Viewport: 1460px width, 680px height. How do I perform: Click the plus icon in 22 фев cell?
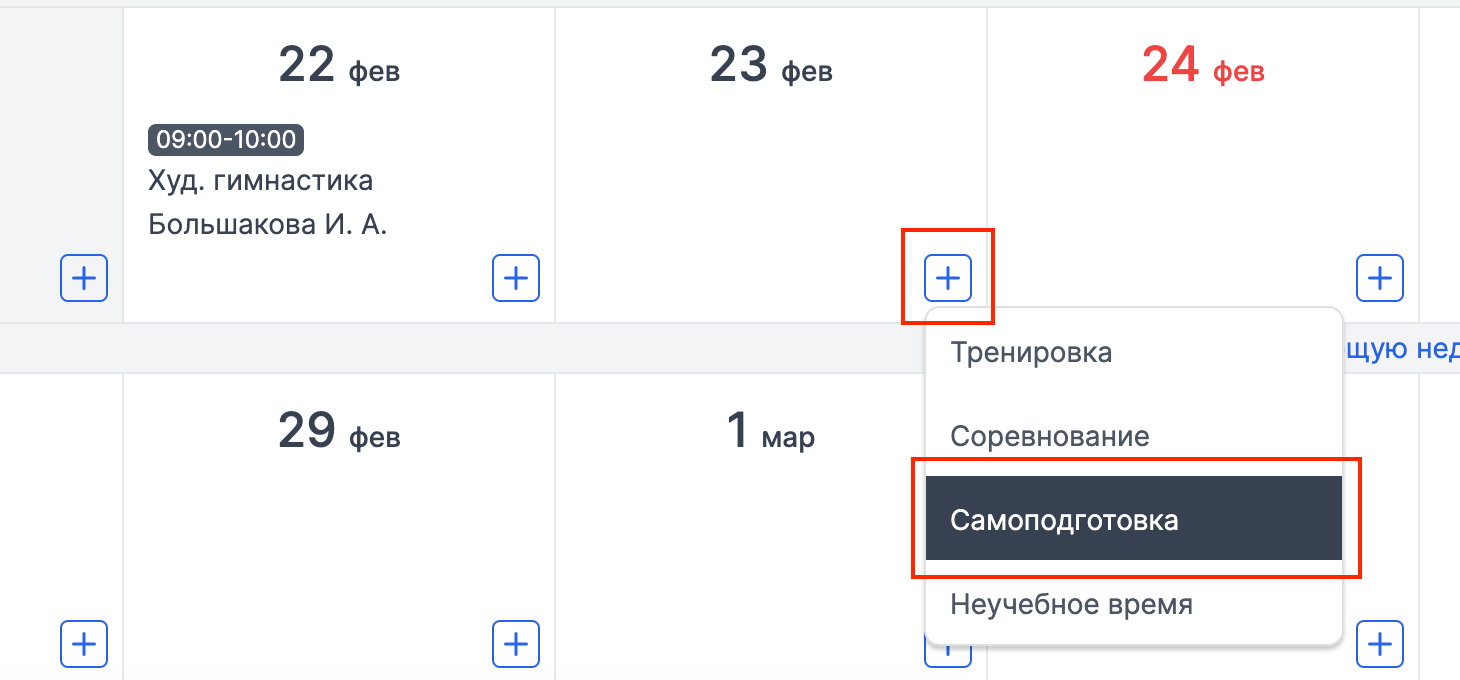coord(516,278)
